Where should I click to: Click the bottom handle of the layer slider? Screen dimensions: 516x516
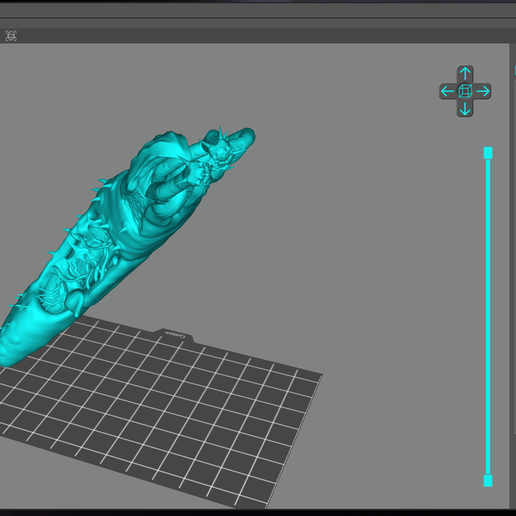click(x=488, y=481)
